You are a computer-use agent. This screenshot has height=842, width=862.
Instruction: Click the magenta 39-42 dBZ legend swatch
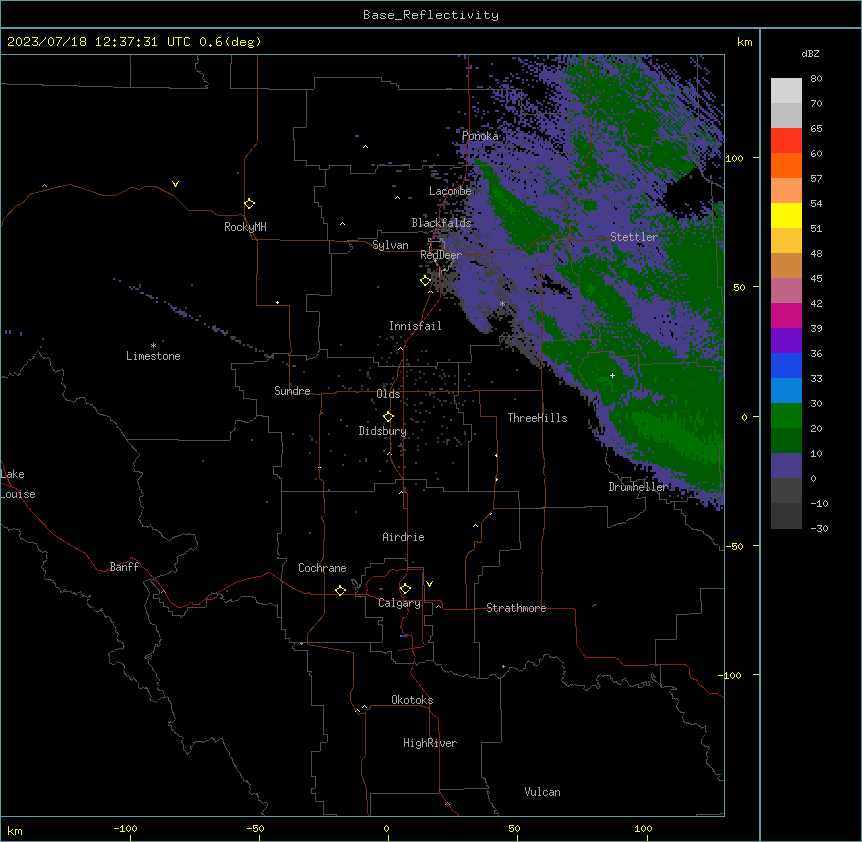pos(786,315)
